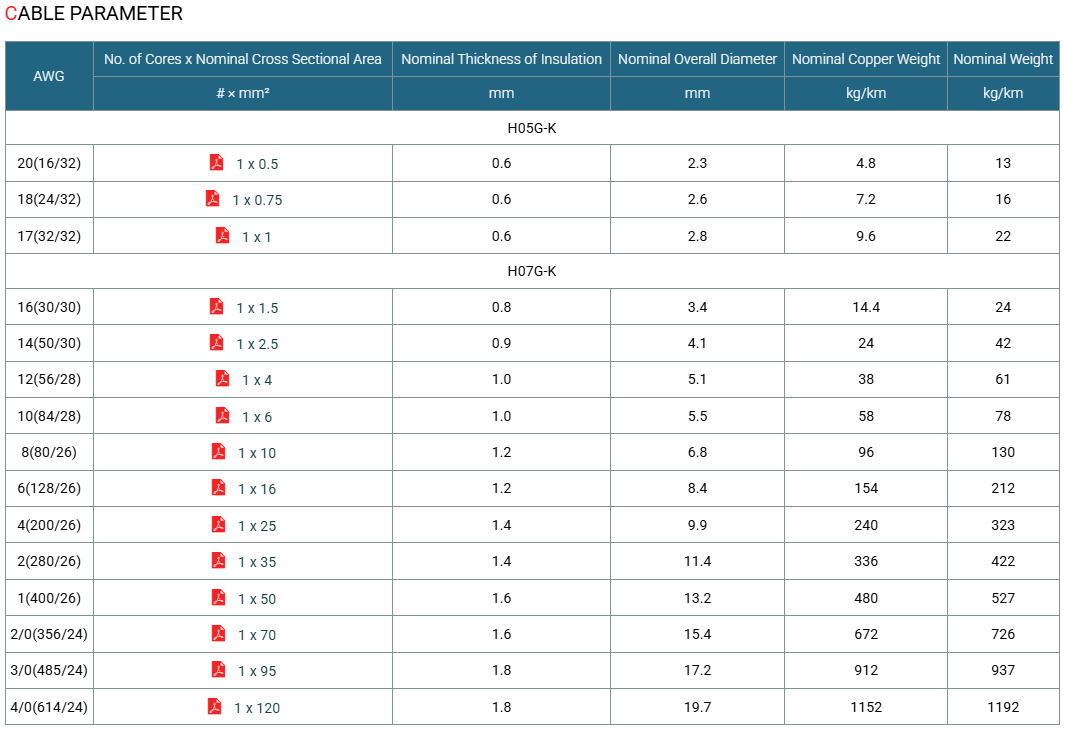
Task: Click PDF icon beside 1 x 4
Action: tap(222, 378)
